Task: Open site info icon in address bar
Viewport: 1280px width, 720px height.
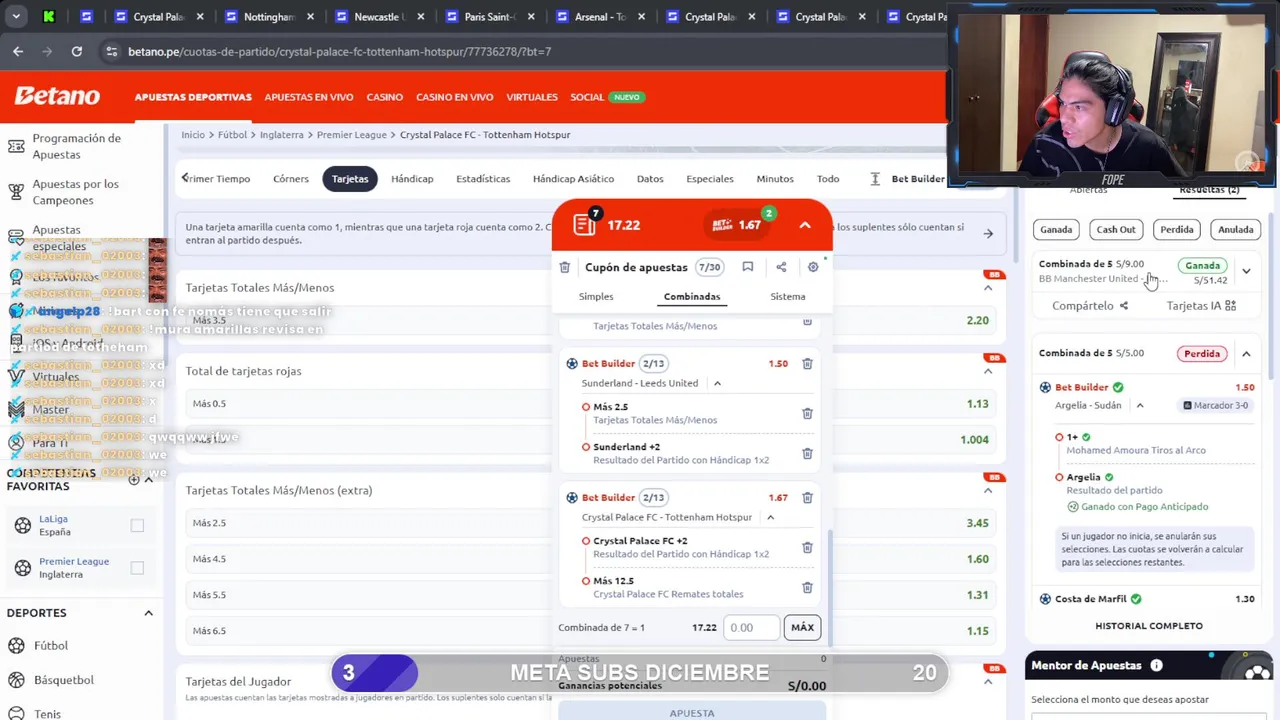Action: click(x=111, y=51)
